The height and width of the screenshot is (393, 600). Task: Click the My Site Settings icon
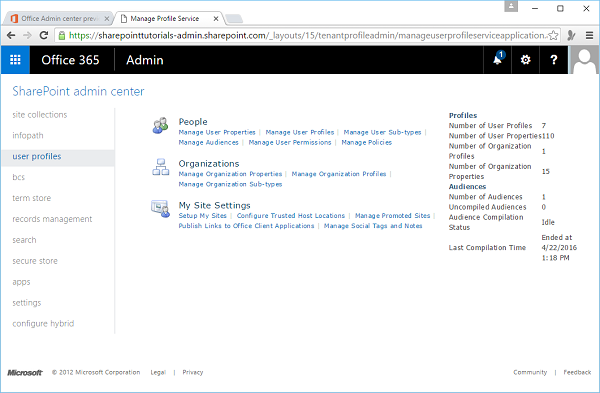coord(161,209)
